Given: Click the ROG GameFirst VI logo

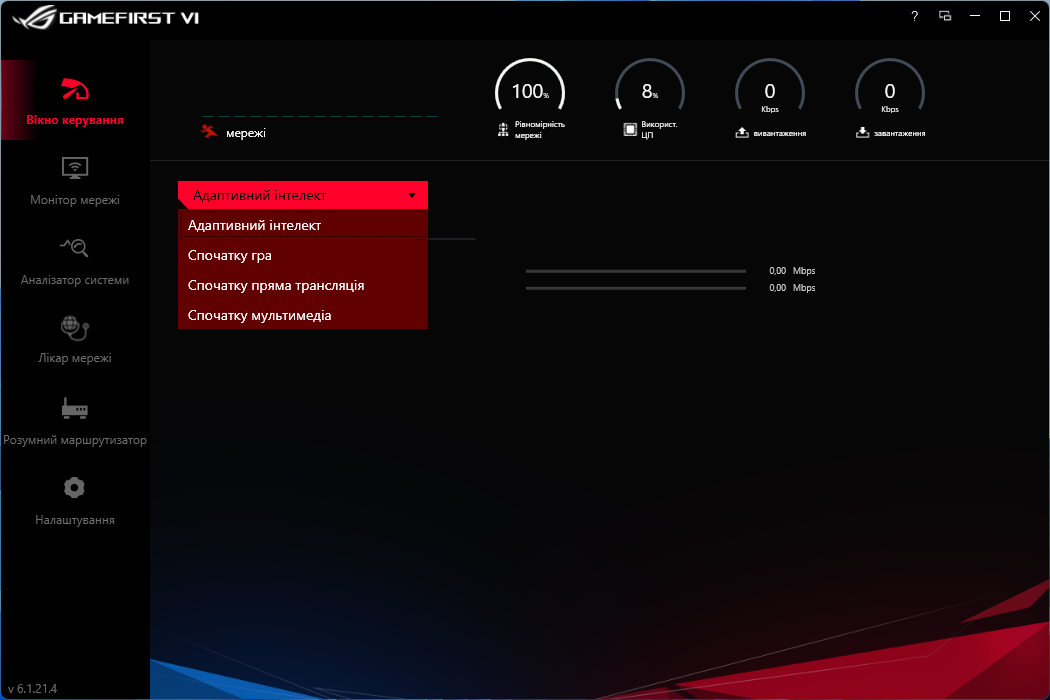Looking at the screenshot, I should point(106,17).
